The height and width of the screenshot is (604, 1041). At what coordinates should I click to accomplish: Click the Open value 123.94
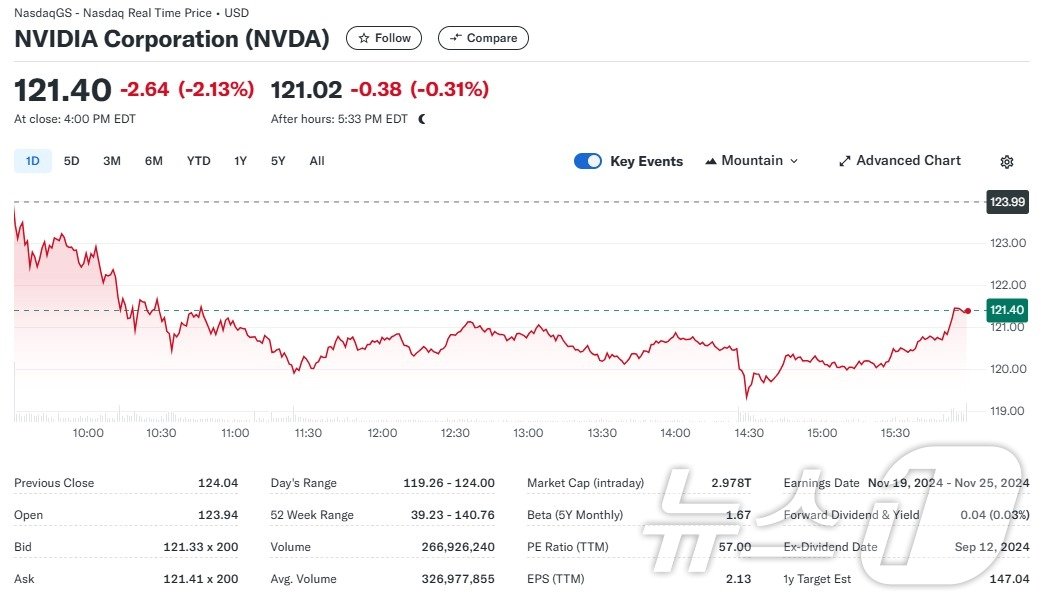[218, 515]
